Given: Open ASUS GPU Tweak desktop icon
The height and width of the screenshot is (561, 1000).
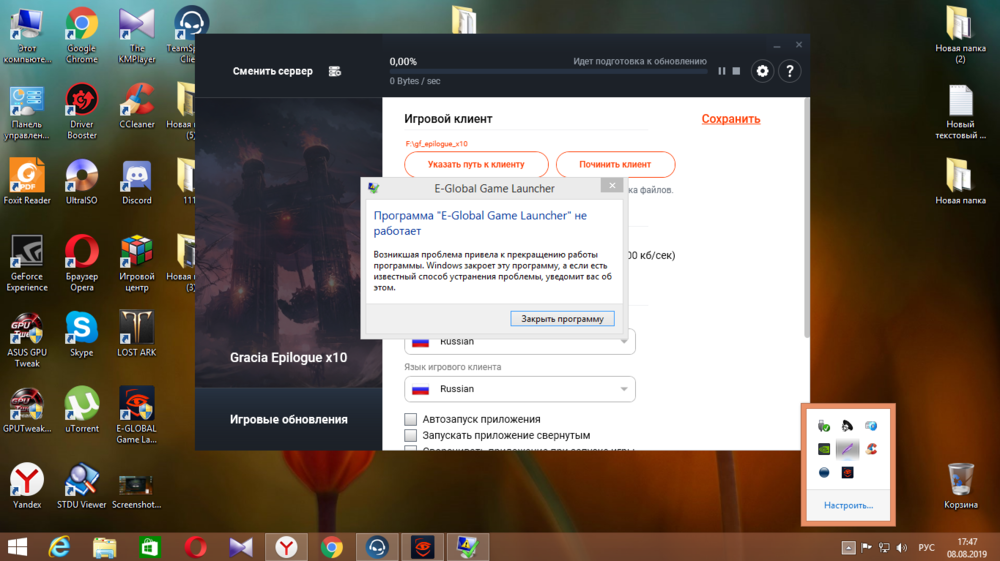Looking at the screenshot, I should [27, 340].
